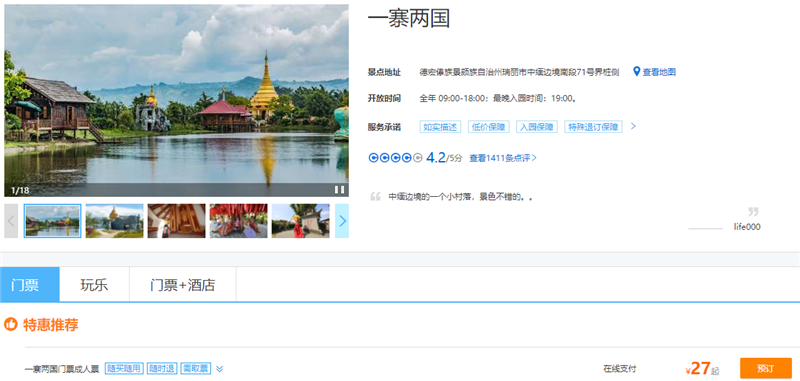Show previous thumbnails with left arrow

coord(11,221)
